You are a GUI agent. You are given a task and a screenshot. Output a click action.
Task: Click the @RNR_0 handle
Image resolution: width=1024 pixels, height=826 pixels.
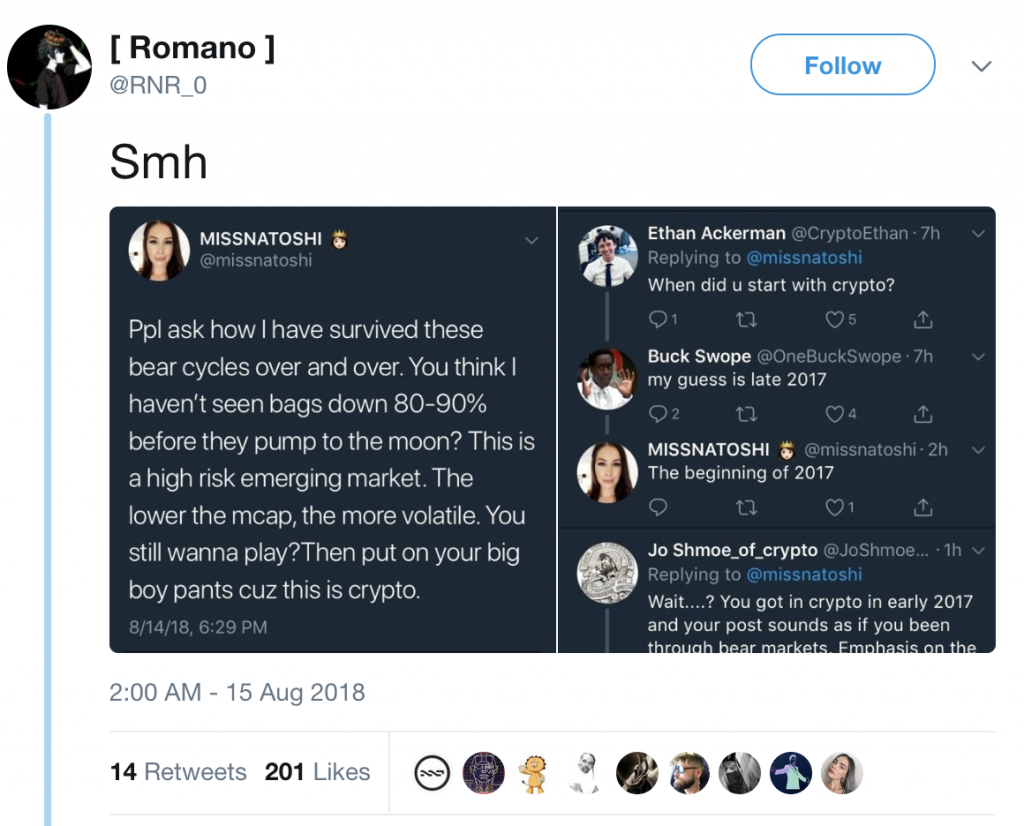157,85
